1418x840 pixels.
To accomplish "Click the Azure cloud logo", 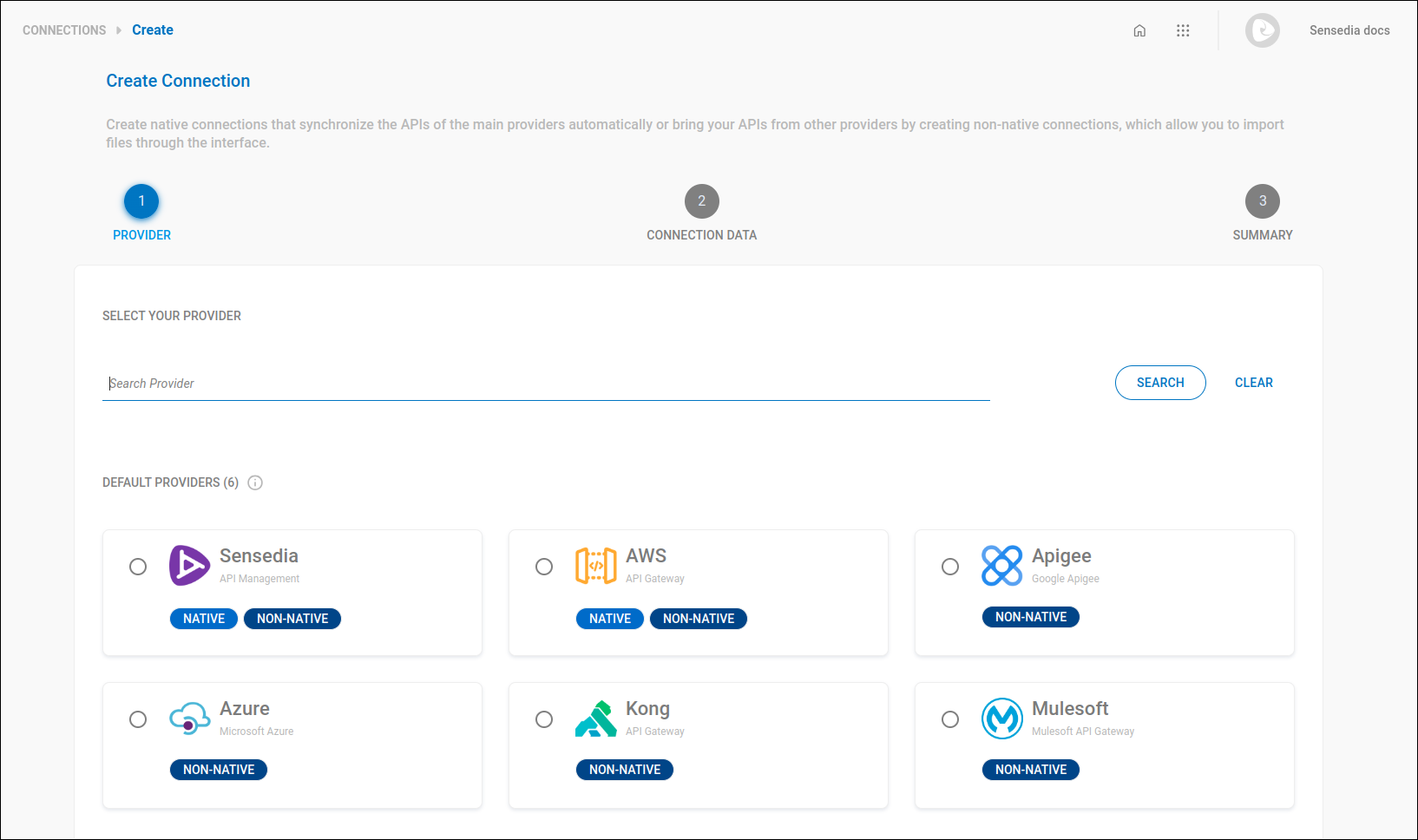I will tap(189, 719).
